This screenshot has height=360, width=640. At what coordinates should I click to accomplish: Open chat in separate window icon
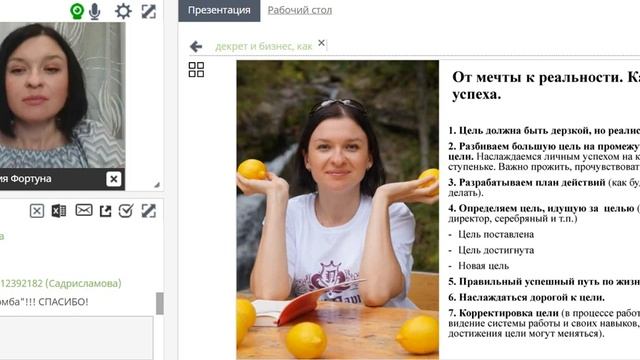pos(105,211)
